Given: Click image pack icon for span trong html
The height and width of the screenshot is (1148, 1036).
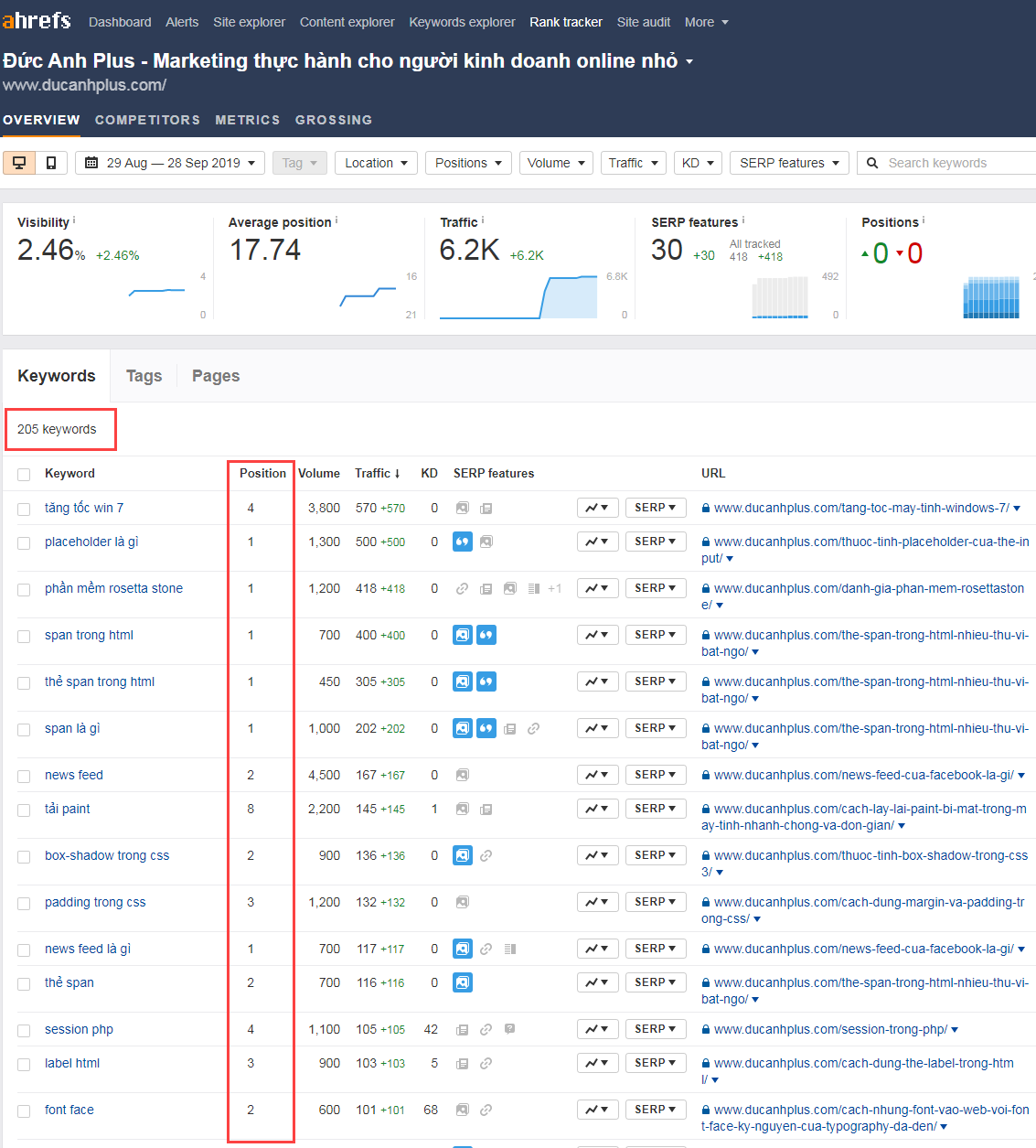Looking at the screenshot, I should (463, 635).
